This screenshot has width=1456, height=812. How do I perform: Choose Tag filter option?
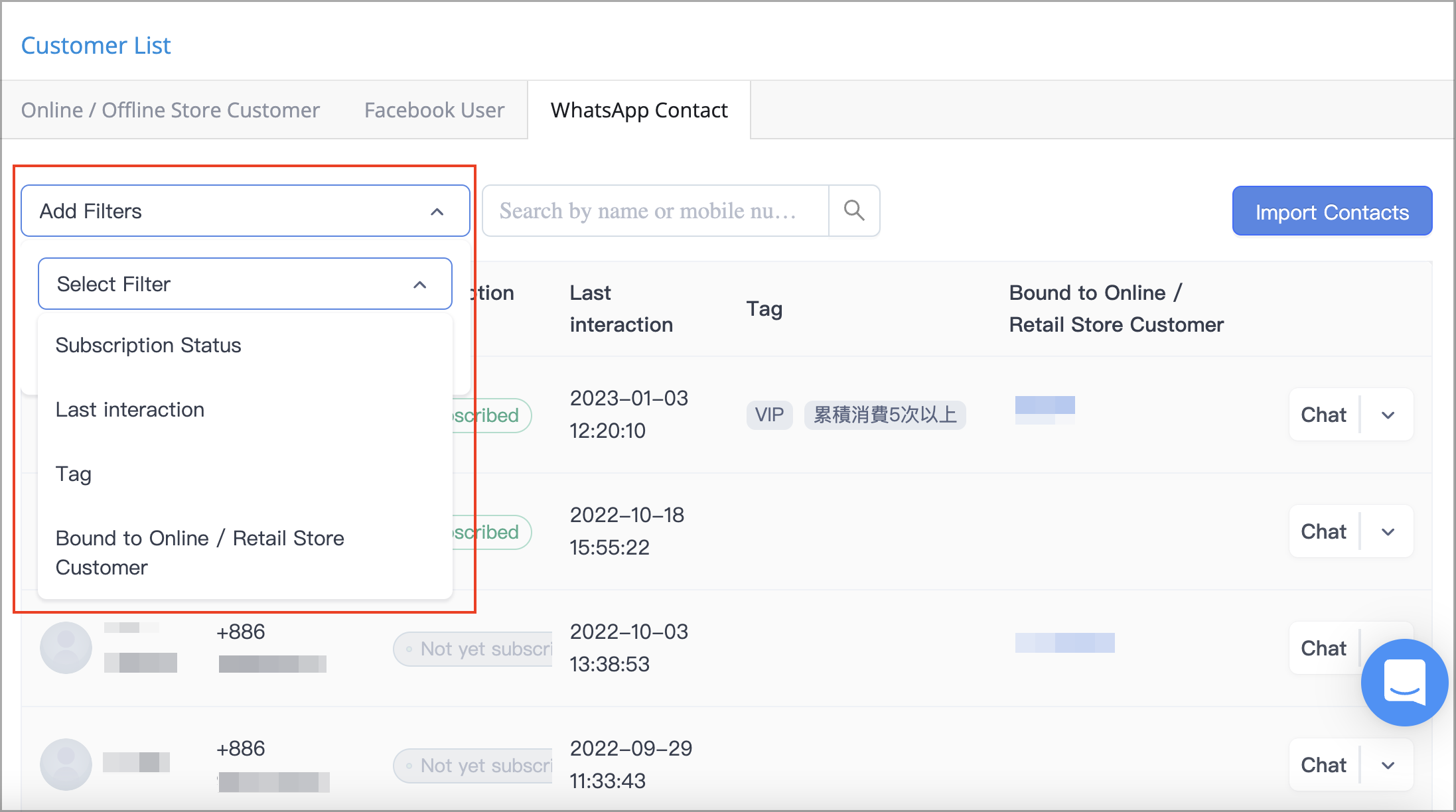pos(245,474)
